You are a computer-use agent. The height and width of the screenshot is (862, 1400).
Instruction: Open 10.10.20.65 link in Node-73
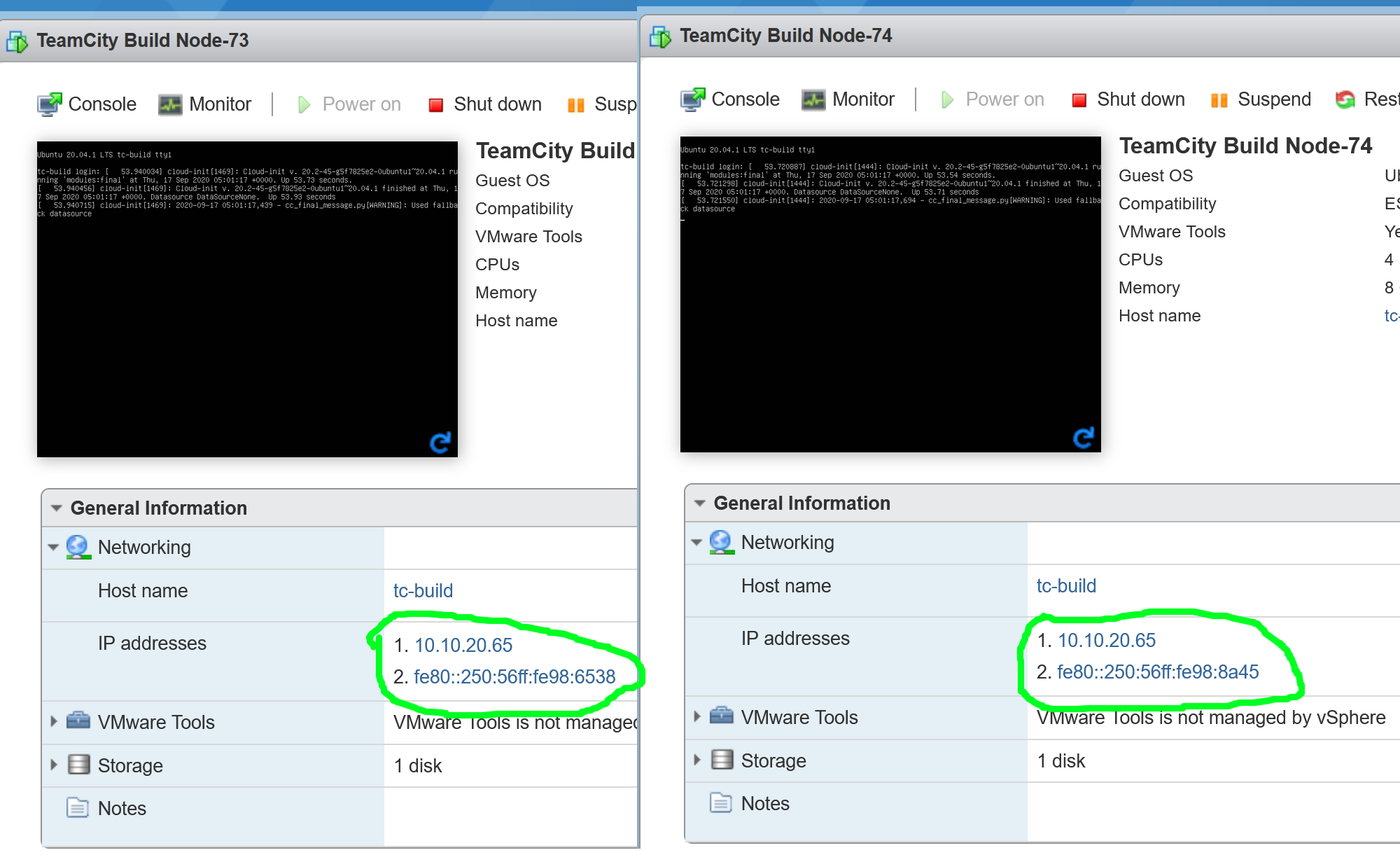click(463, 646)
